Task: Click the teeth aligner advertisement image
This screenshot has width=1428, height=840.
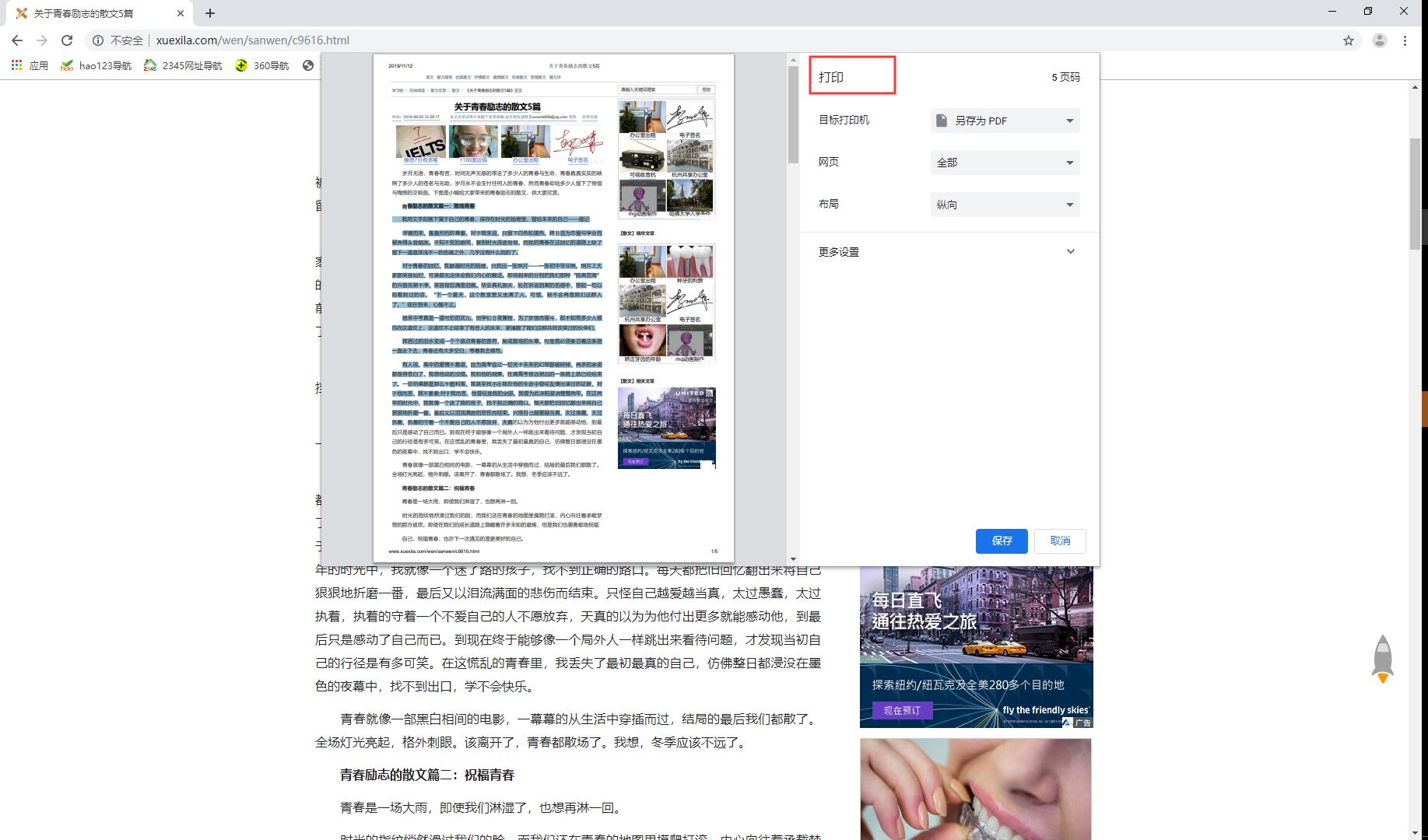Action: pos(976,789)
